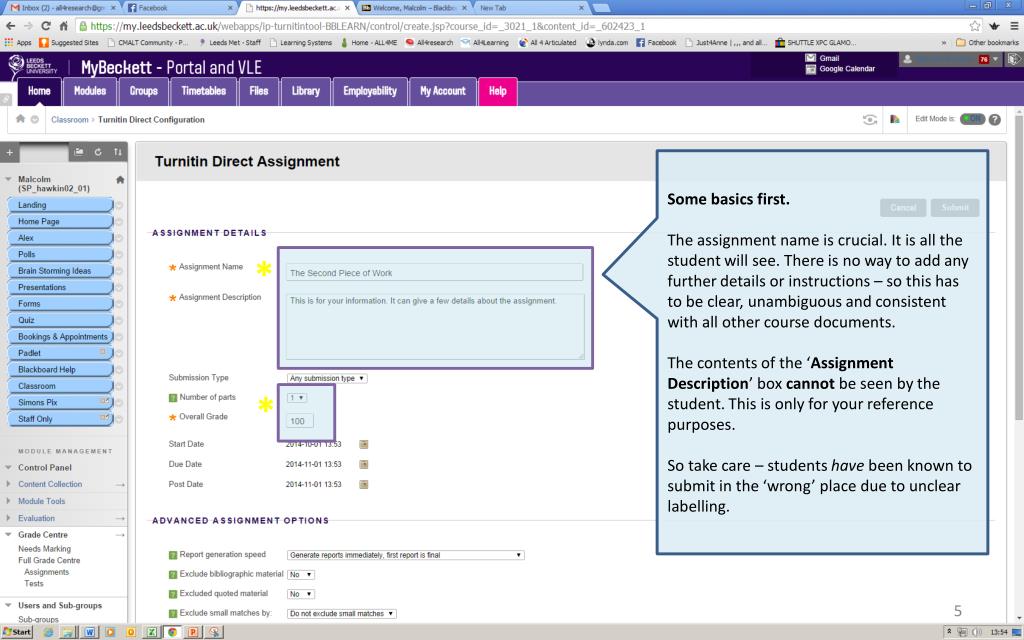Open the Start Date calendar picker icon
The height and width of the screenshot is (640, 1024).
(x=364, y=444)
